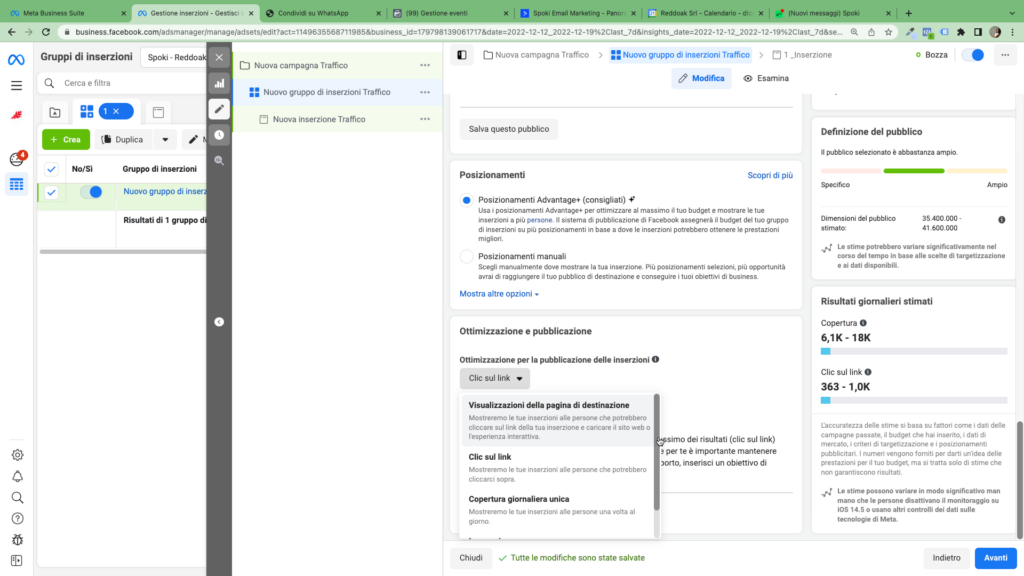Open the Duplica dropdown arrow
The width and height of the screenshot is (1024, 576).
tap(164, 140)
